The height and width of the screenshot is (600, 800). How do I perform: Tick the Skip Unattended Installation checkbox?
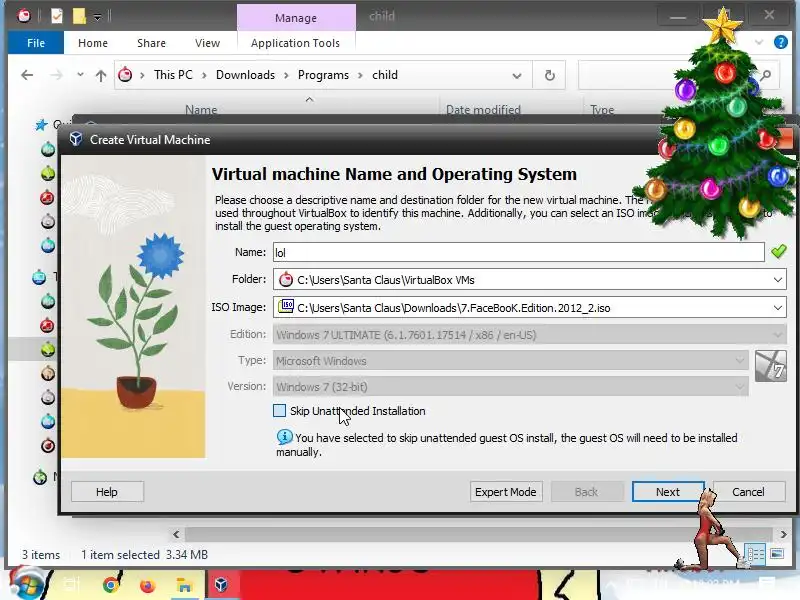(279, 411)
